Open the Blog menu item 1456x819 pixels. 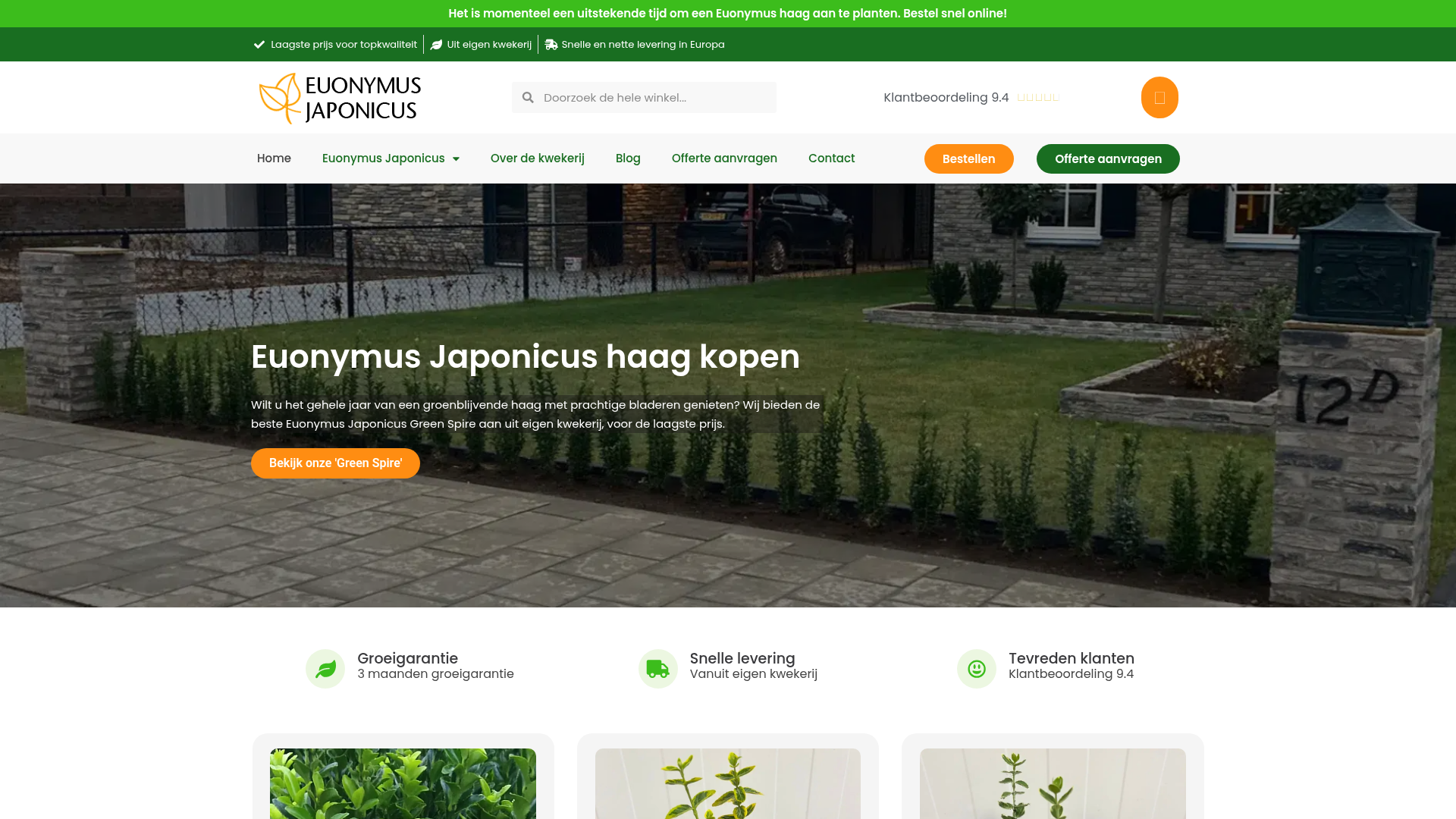[628, 158]
